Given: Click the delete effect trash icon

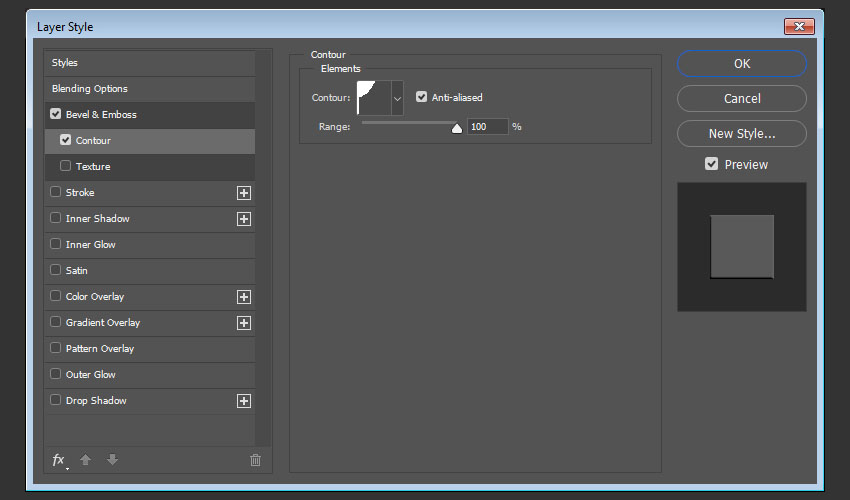Looking at the screenshot, I should pyautogui.click(x=255, y=460).
